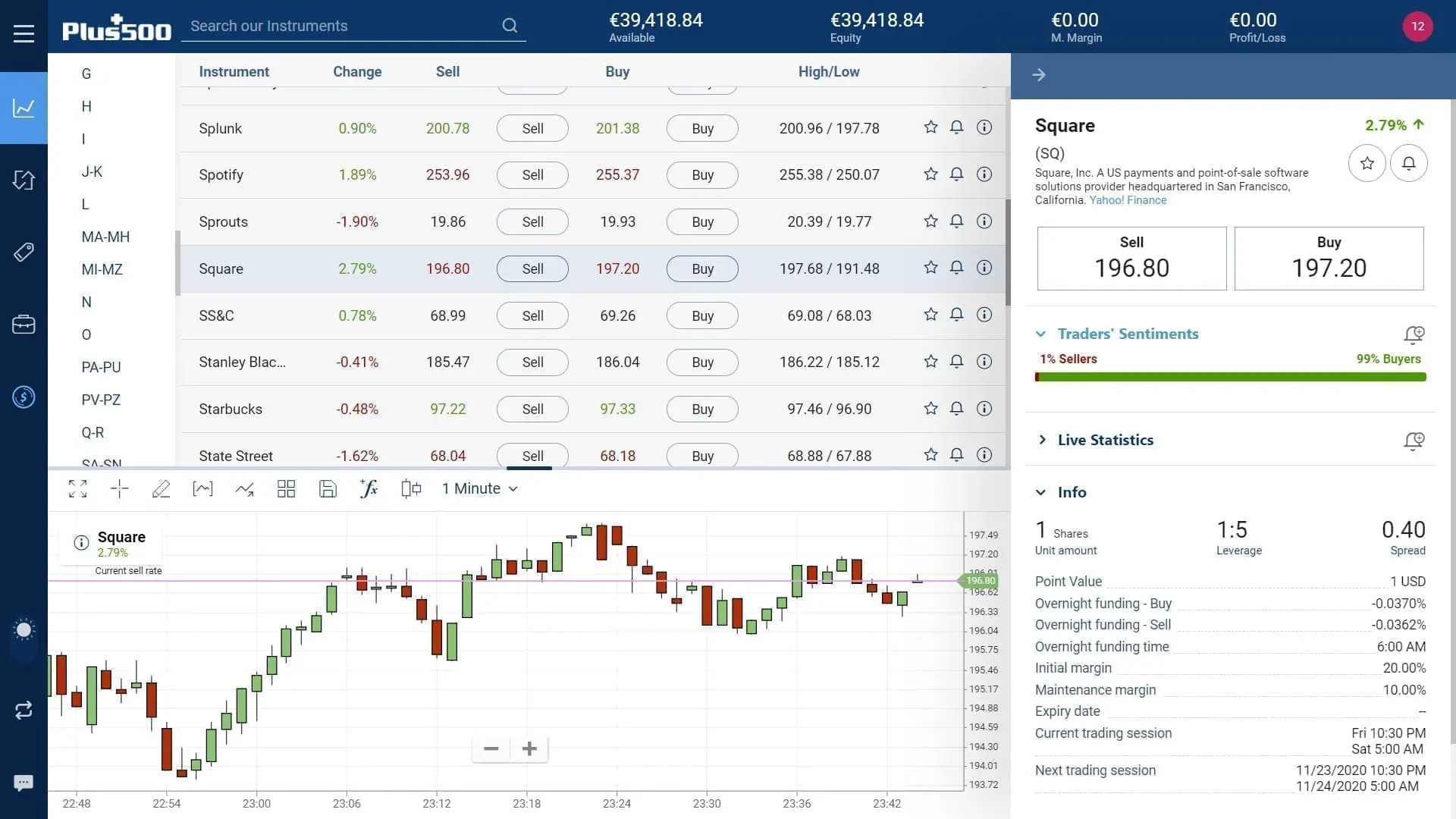Screen dimensions: 1456x819
Task: Toggle the favorite star in Square row
Action: [930, 268]
